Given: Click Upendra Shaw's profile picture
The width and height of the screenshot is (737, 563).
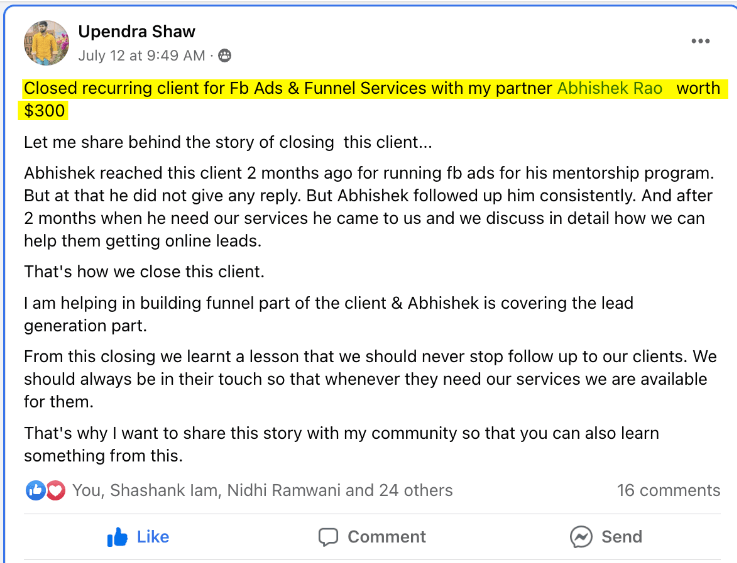Looking at the screenshot, I should point(46,42).
